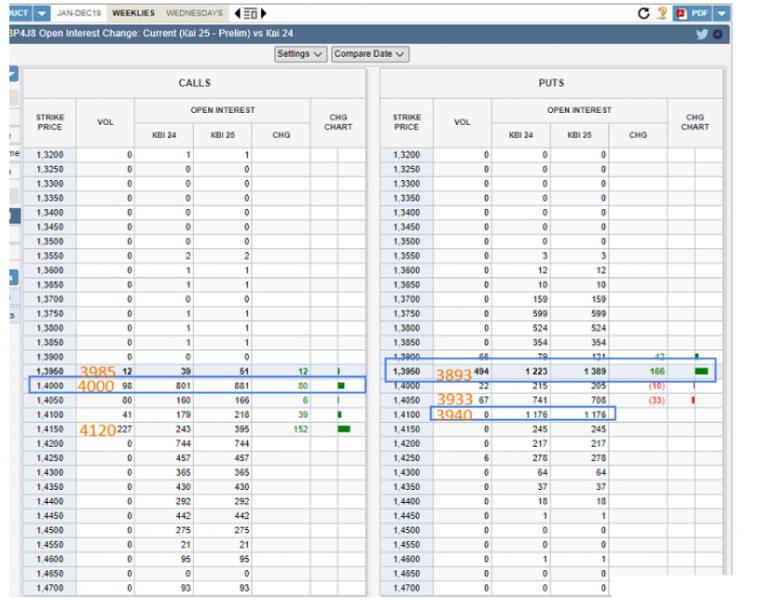This screenshot has width=774, height=600.
Task: Click Puts CHG column header
Action: pos(638,135)
